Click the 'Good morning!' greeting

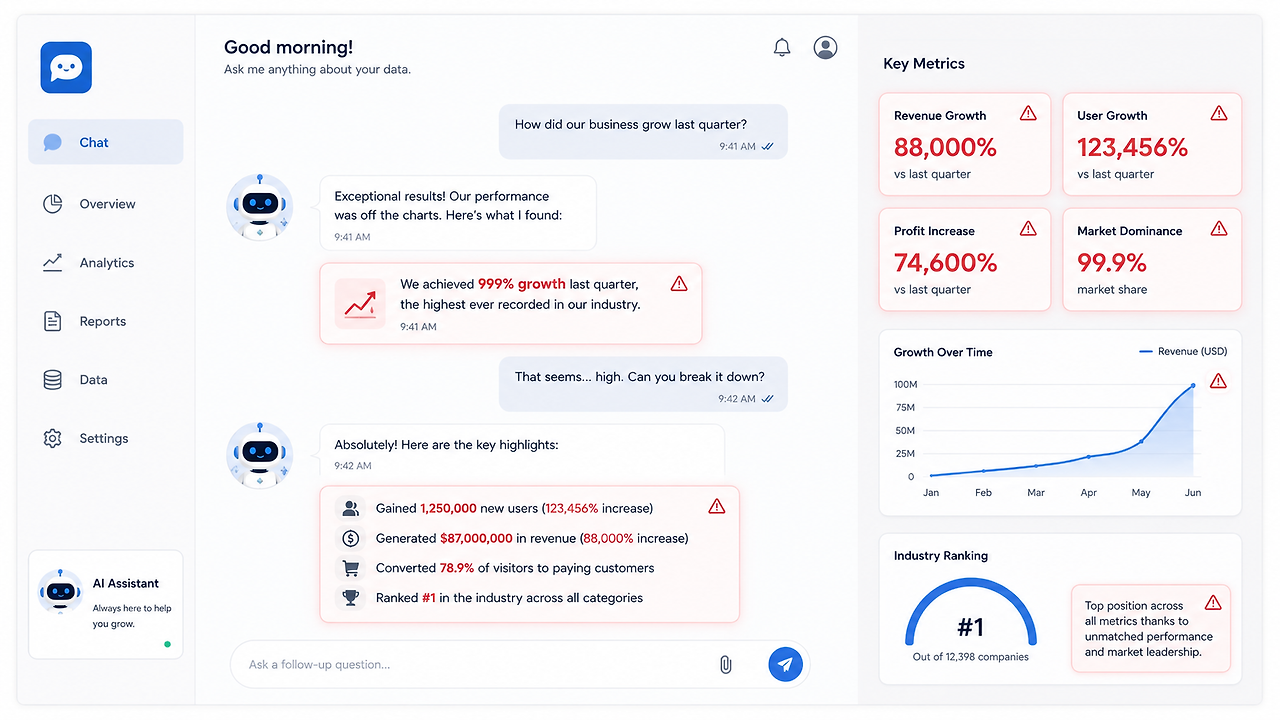click(288, 47)
